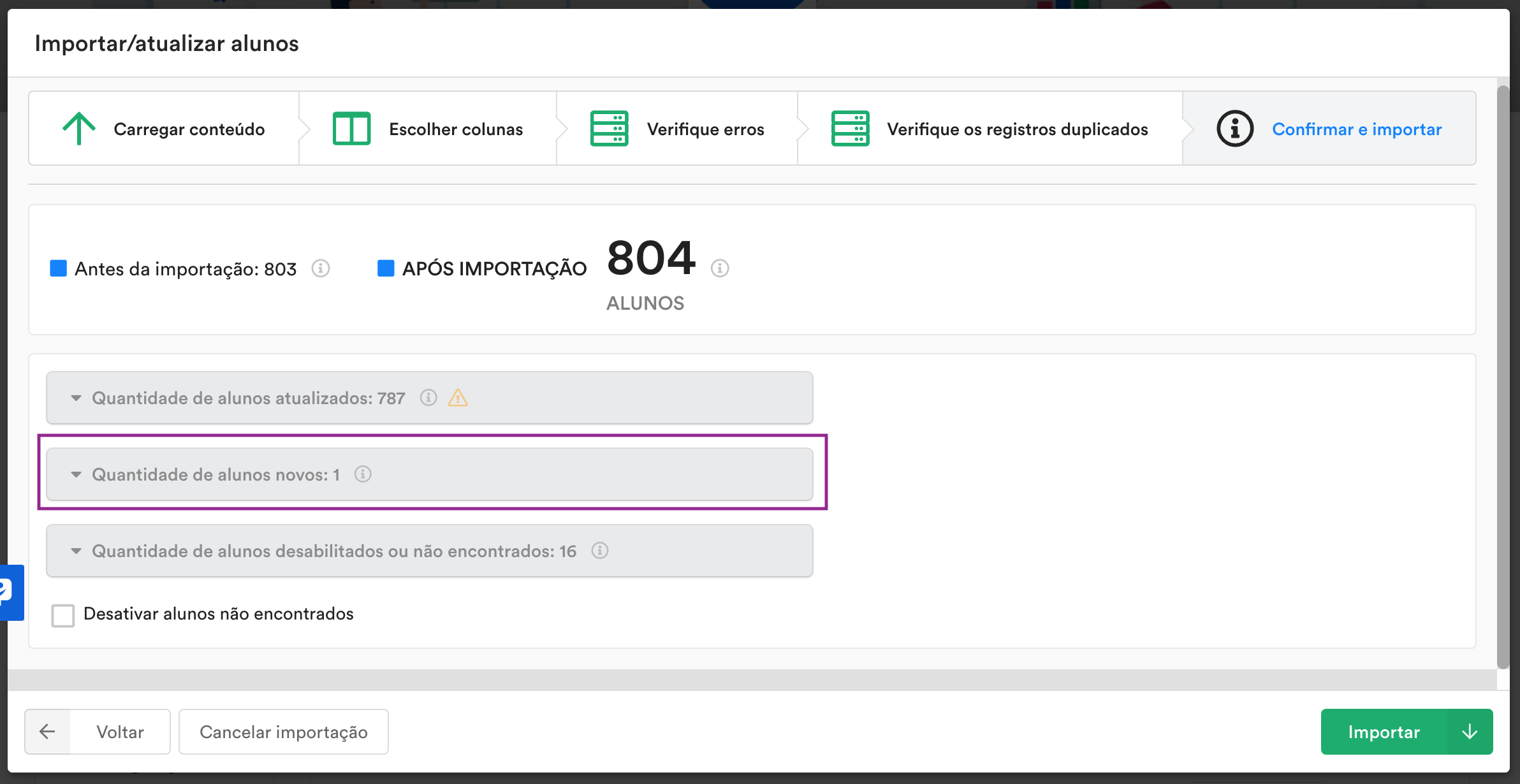
Task: Select the Confirmar e importar step
Action: (x=1356, y=129)
